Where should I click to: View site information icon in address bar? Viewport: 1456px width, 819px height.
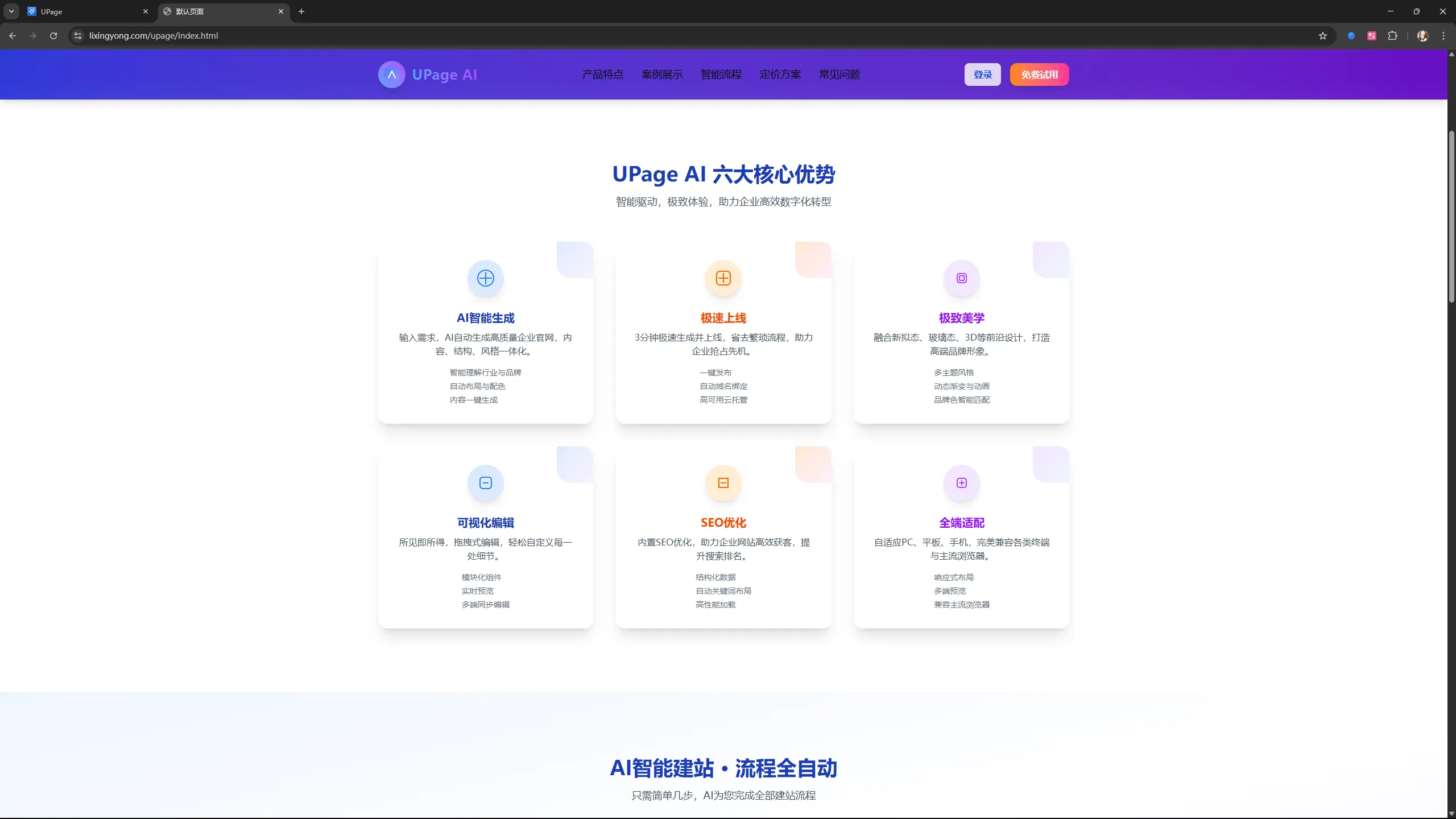(x=78, y=36)
